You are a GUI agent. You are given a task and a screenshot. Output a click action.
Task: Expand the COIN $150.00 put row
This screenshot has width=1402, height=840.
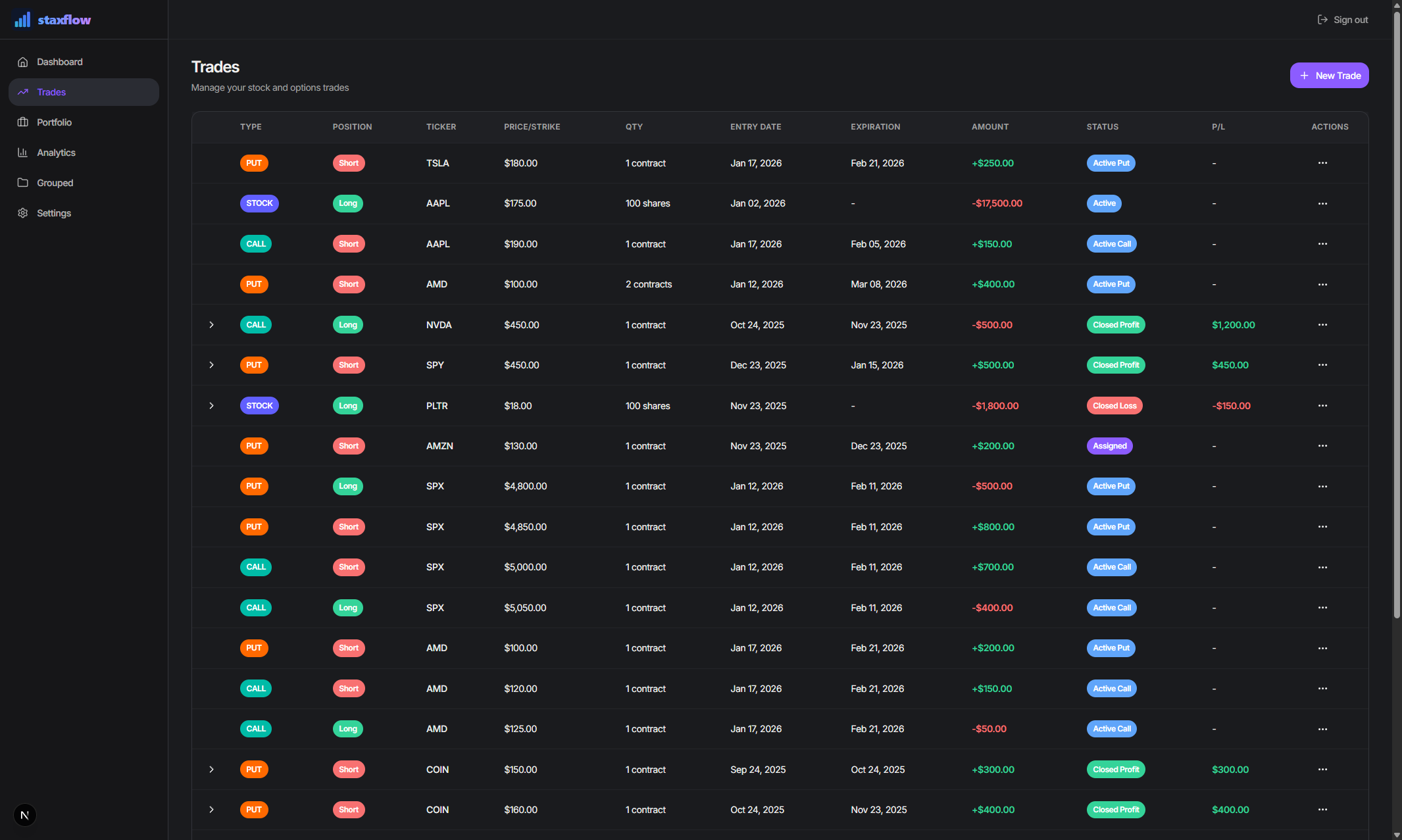[211, 770]
